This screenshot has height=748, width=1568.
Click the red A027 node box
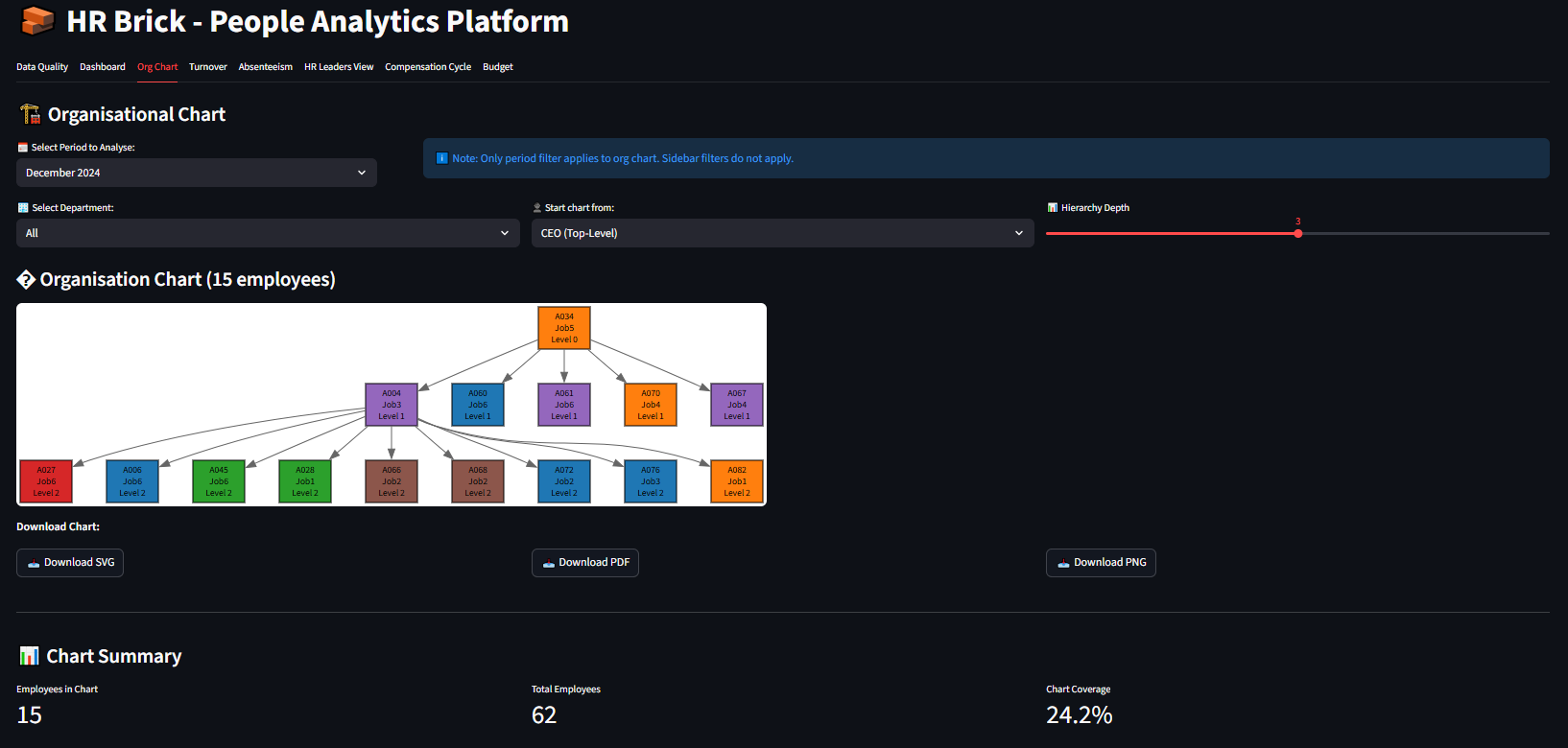pyautogui.click(x=46, y=481)
